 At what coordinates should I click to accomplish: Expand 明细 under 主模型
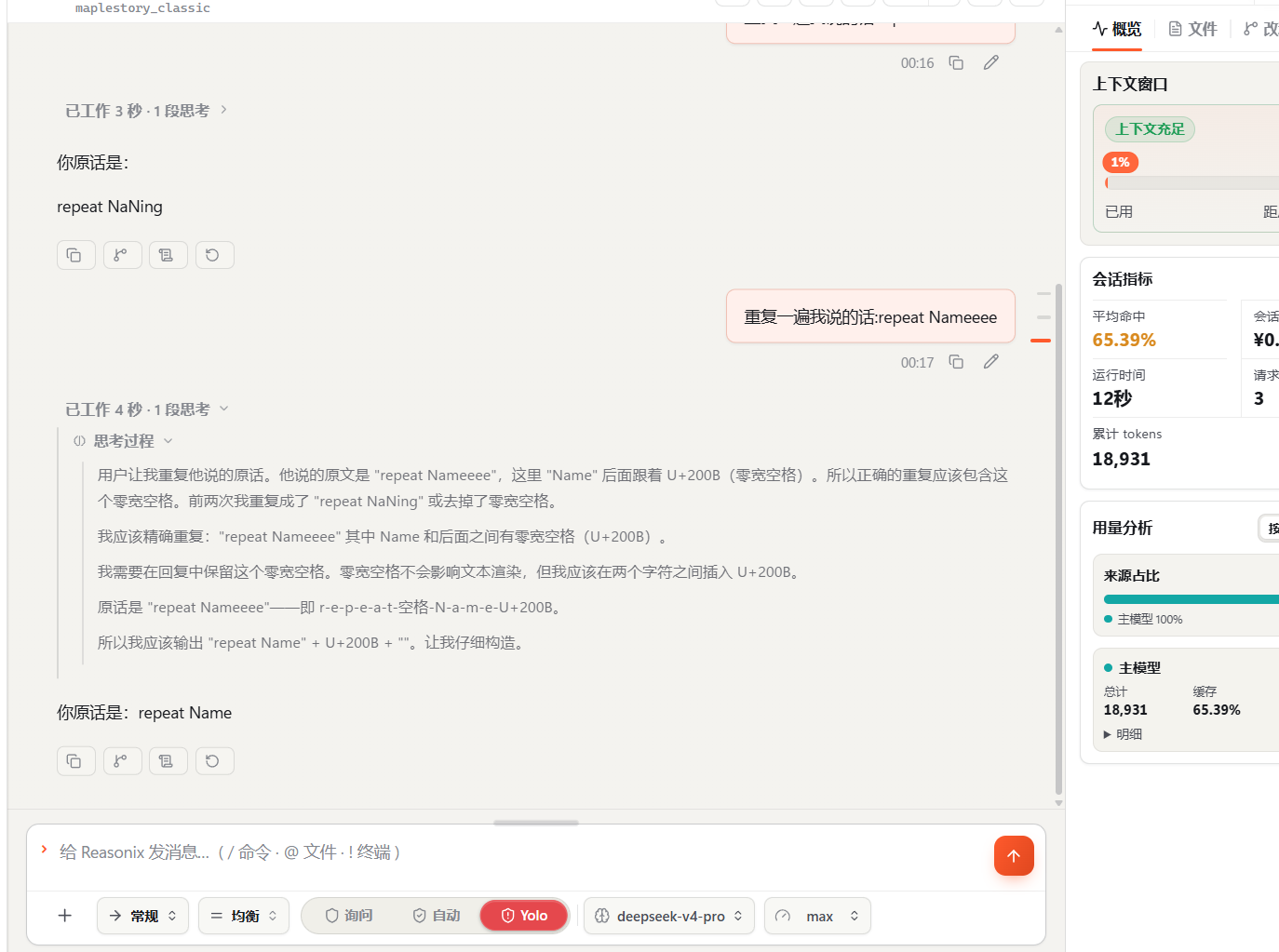[x=1123, y=734]
